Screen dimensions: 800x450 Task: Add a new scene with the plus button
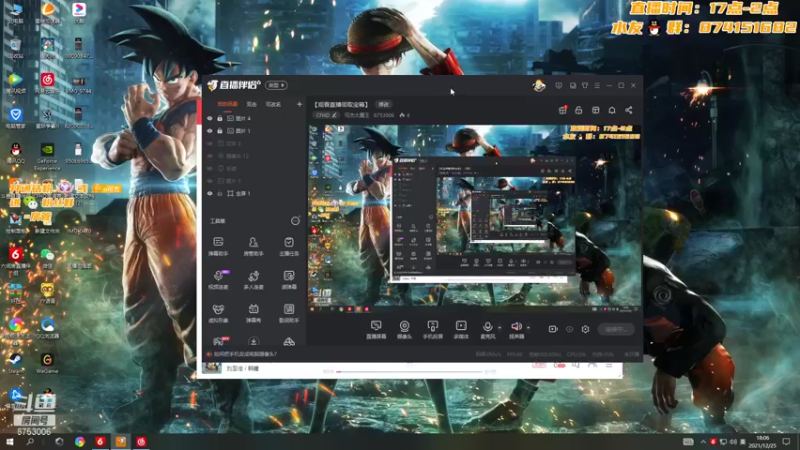[299, 104]
